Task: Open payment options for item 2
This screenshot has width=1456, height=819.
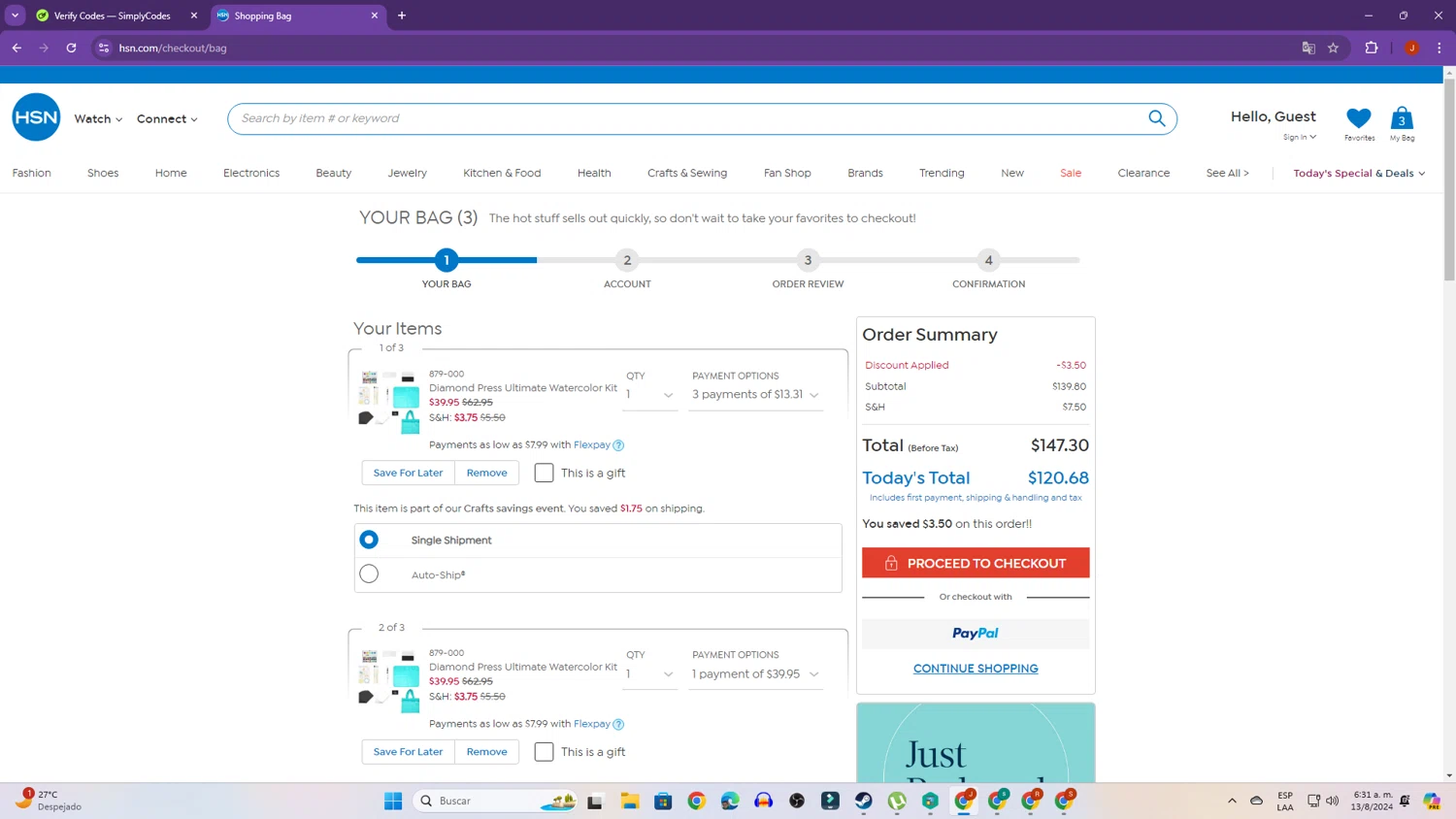Action: [755, 674]
